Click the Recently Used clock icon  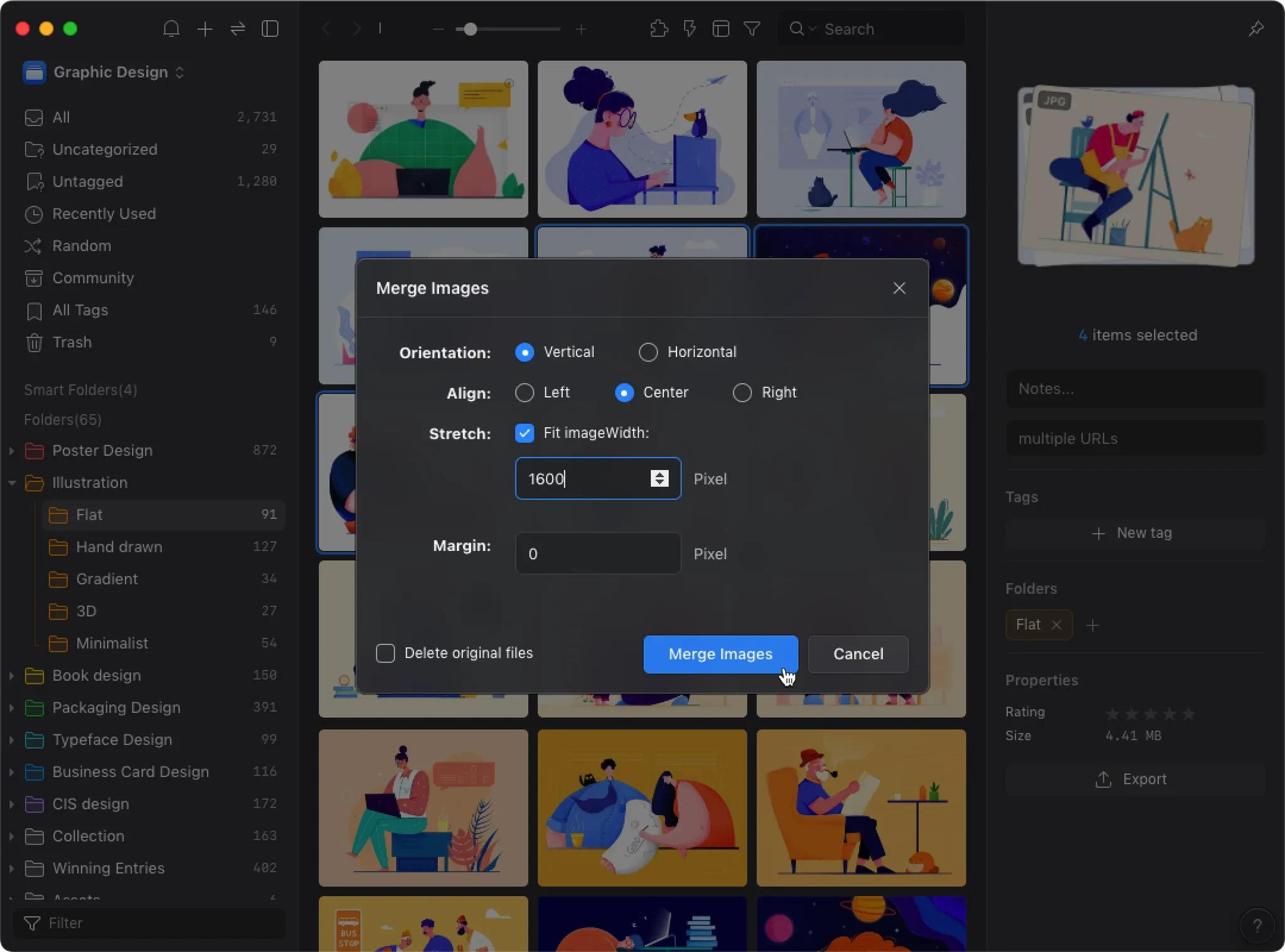[x=33, y=214]
